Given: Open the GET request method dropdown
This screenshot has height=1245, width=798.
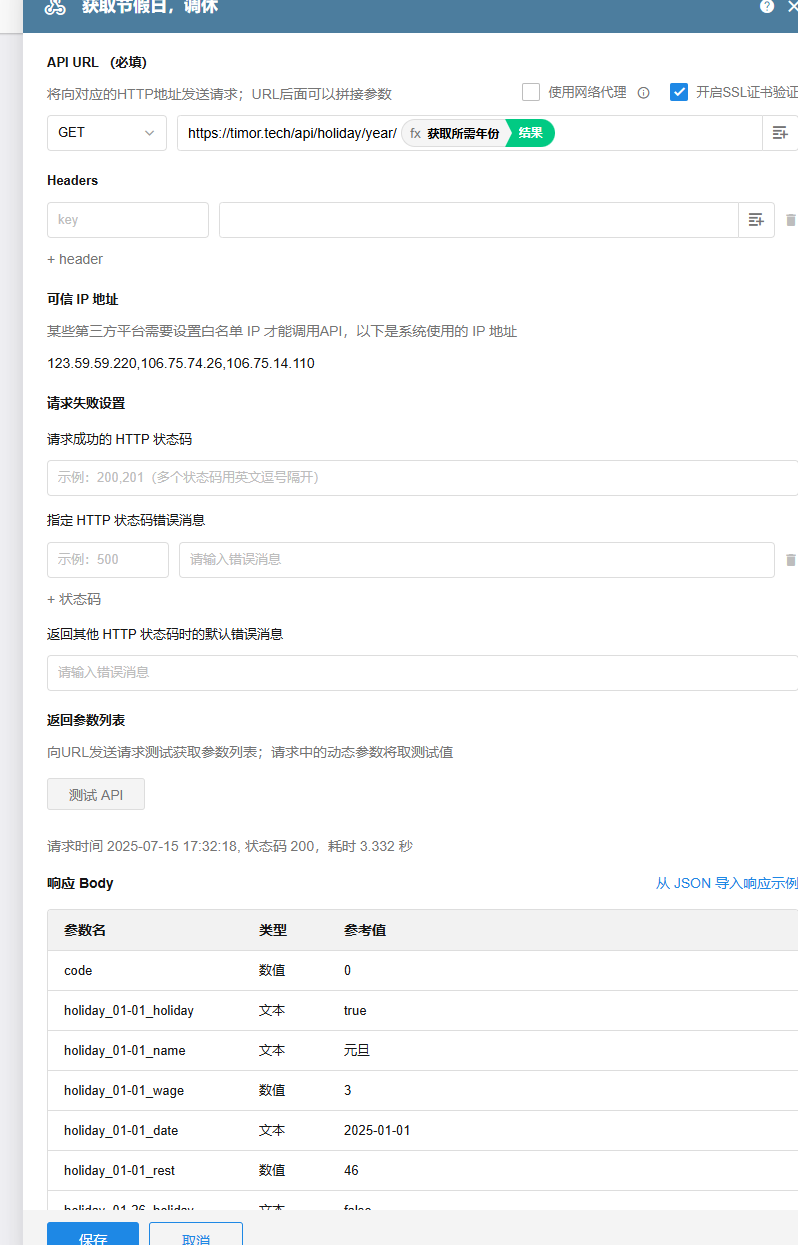Looking at the screenshot, I should pyautogui.click(x=107, y=133).
